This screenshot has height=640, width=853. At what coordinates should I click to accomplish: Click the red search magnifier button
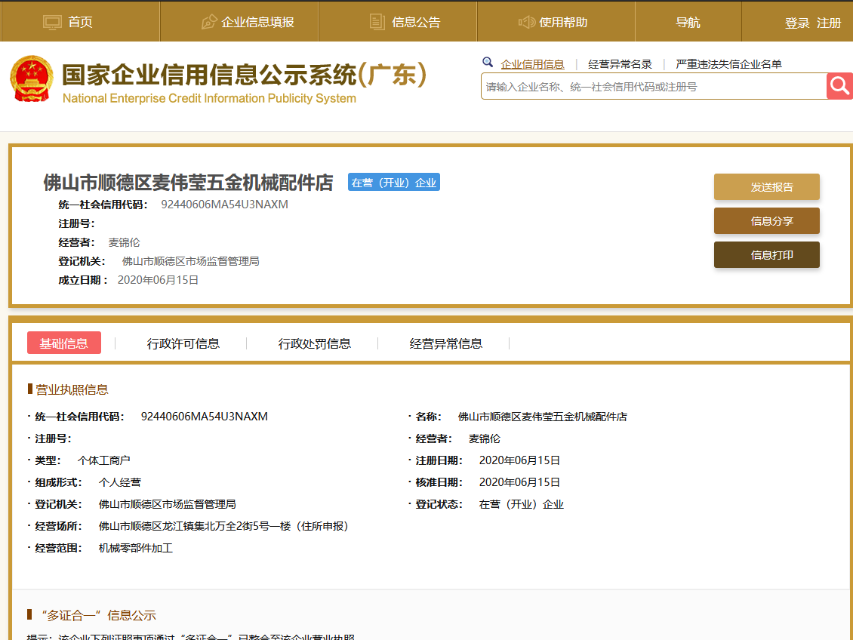tap(839, 86)
